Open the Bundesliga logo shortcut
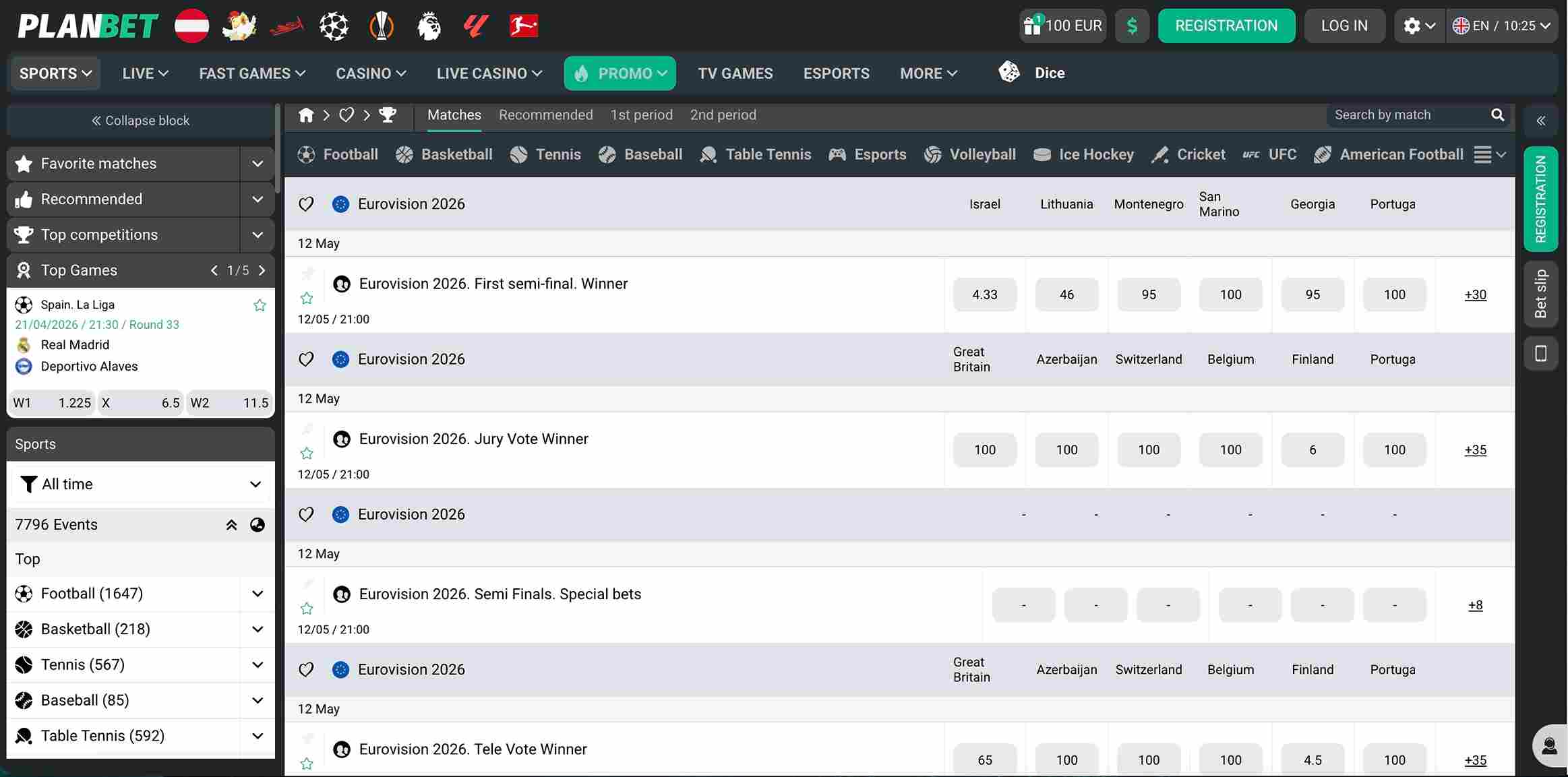Screen dimensions: 1568x777 tap(524, 26)
